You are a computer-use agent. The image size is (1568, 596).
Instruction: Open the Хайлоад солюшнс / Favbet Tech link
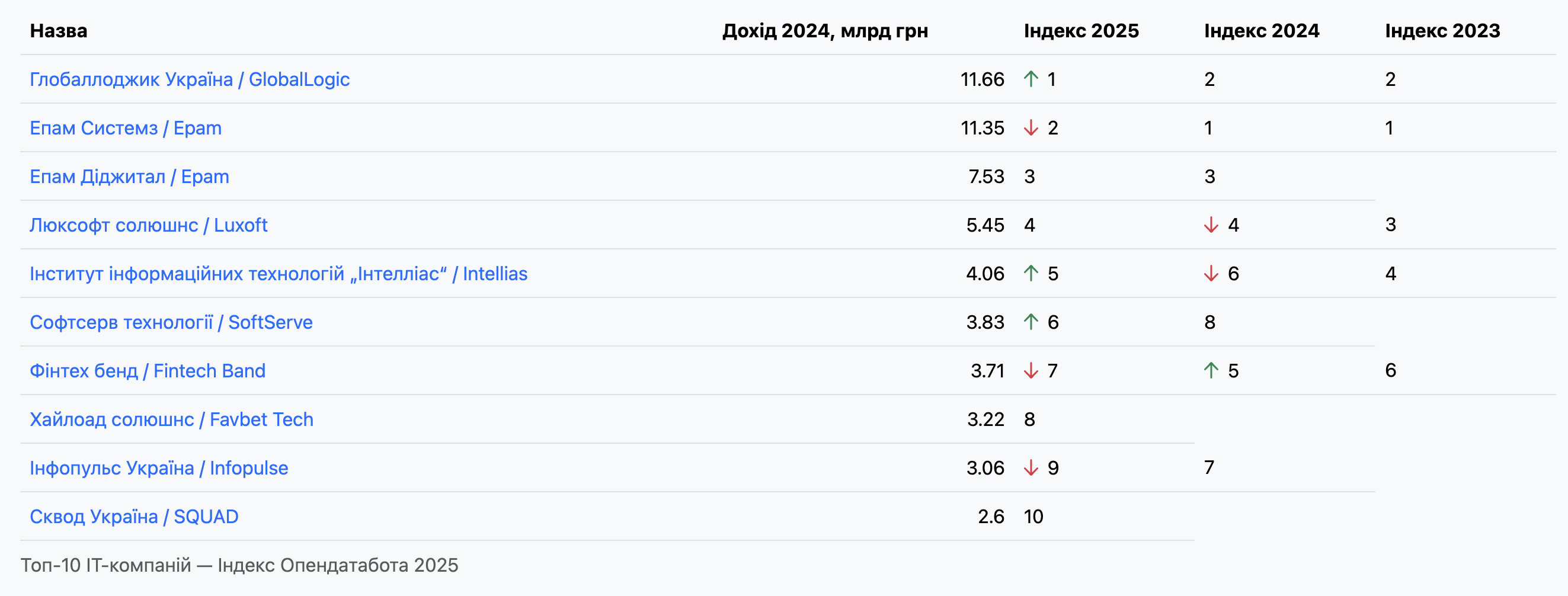(x=171, y=419)
